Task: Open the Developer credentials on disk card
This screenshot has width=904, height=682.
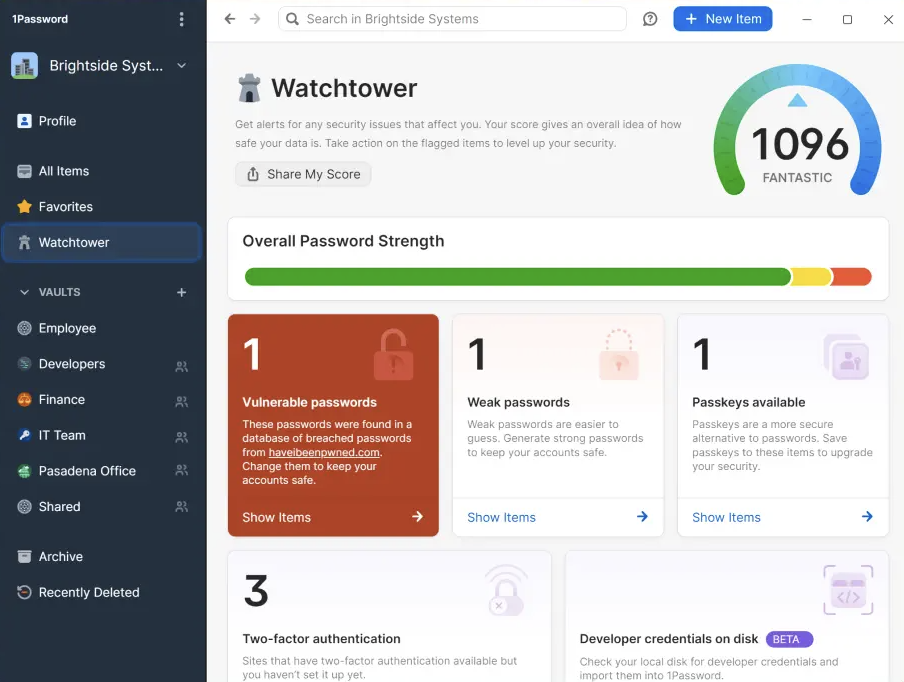Action: coord(727,616)
